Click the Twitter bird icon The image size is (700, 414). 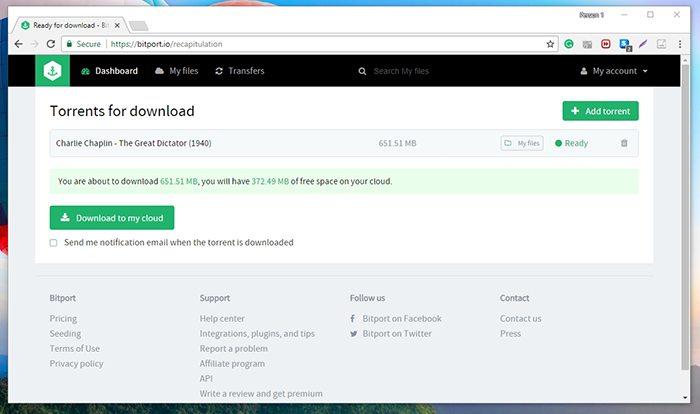pos(354,334)
